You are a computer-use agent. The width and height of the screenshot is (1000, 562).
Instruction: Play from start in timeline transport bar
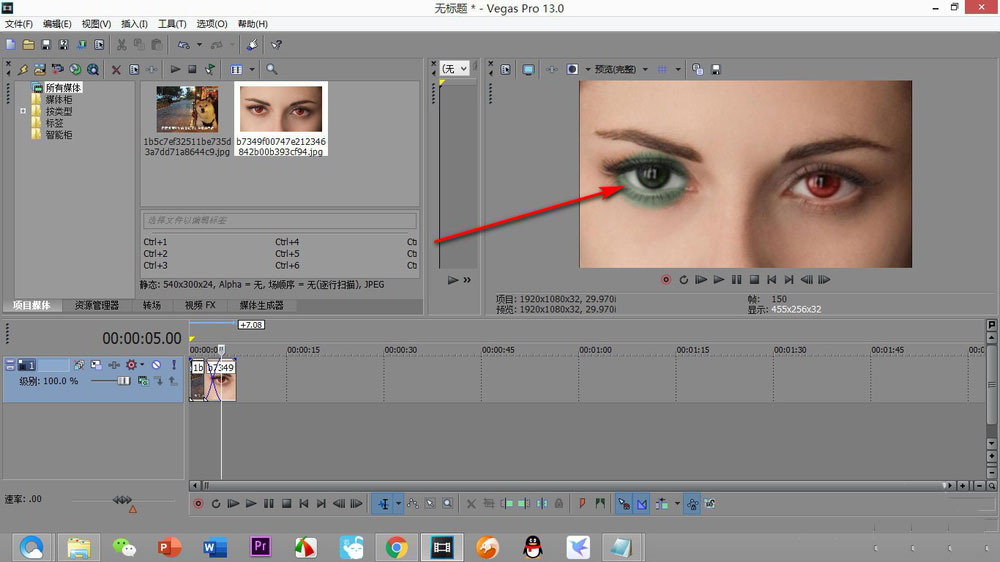(233, 504)
